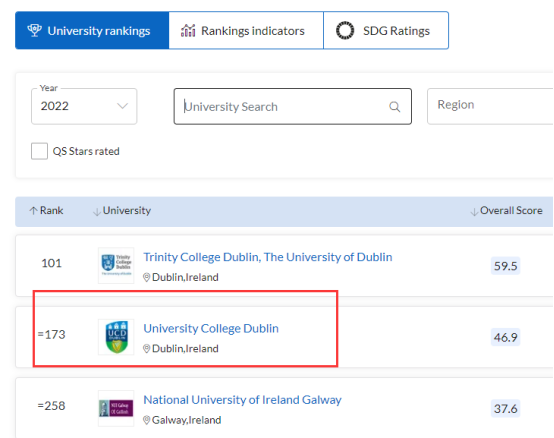Viewport: 554px width, 438px height.
Task: Enable the QS Stars rated checkbox
Action: pos(39,151)
